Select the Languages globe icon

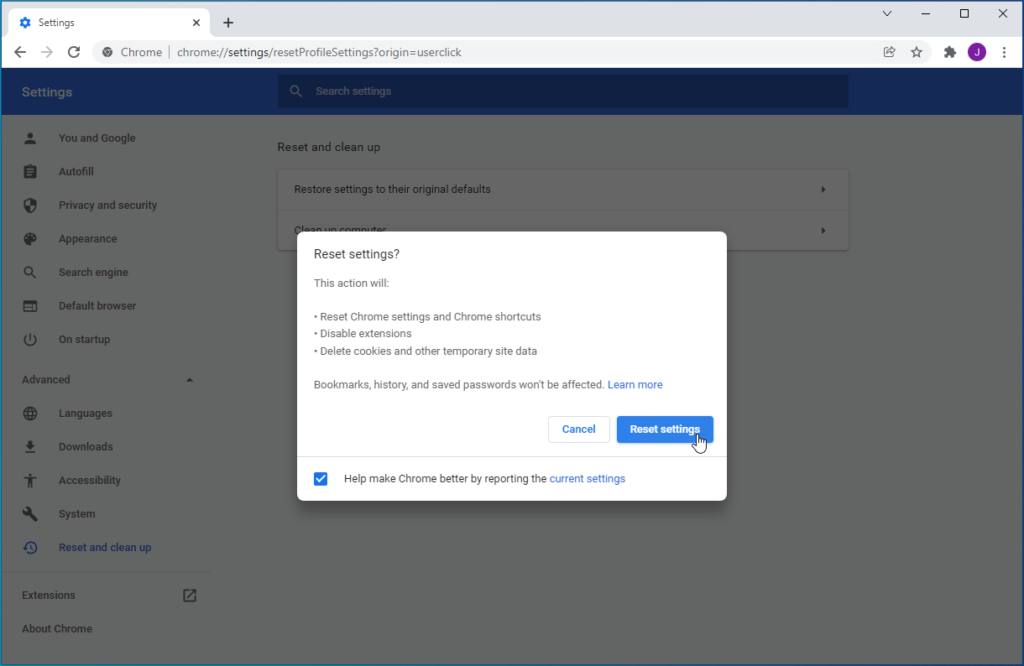coord(30,413)
